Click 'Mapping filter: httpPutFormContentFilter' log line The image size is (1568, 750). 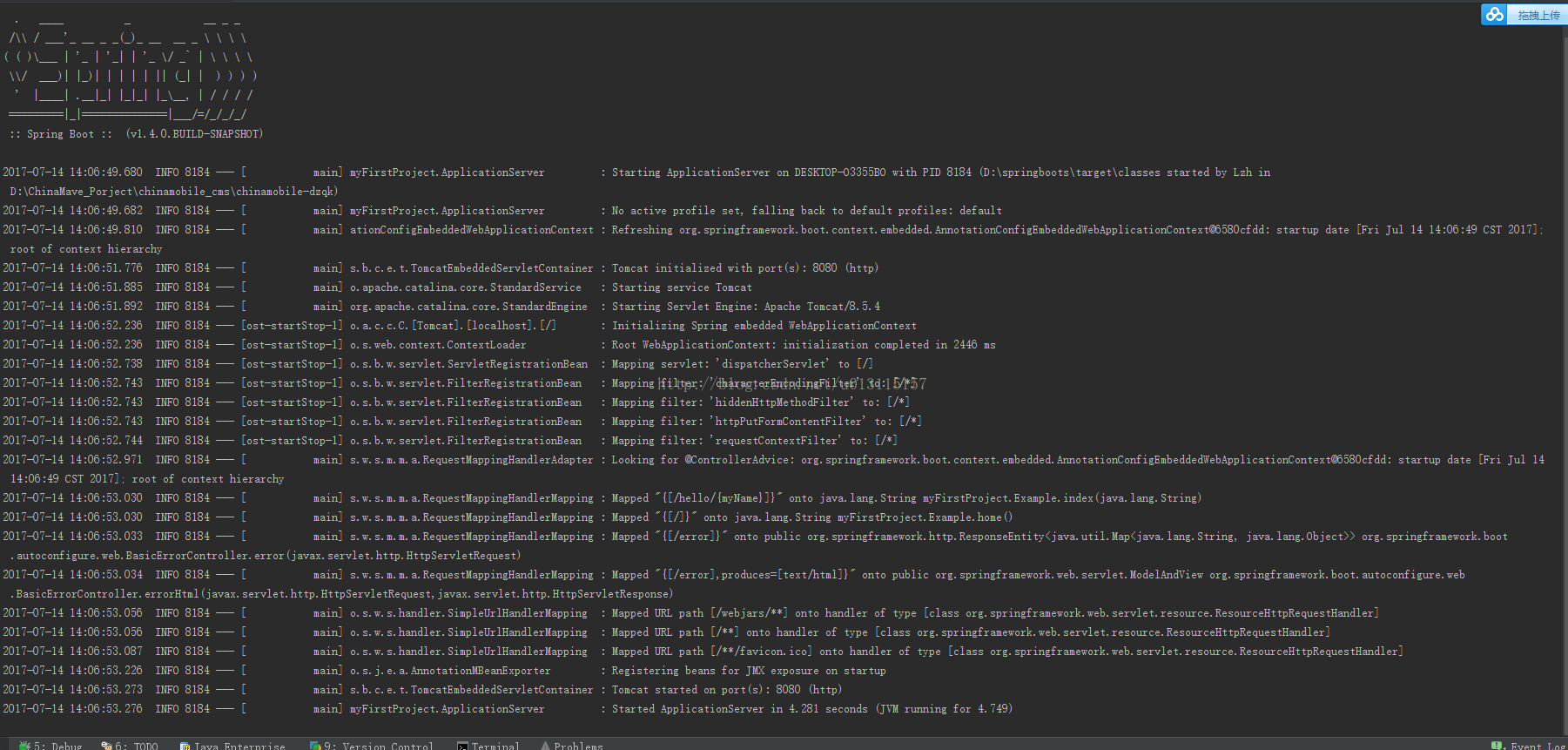(766, 422)
